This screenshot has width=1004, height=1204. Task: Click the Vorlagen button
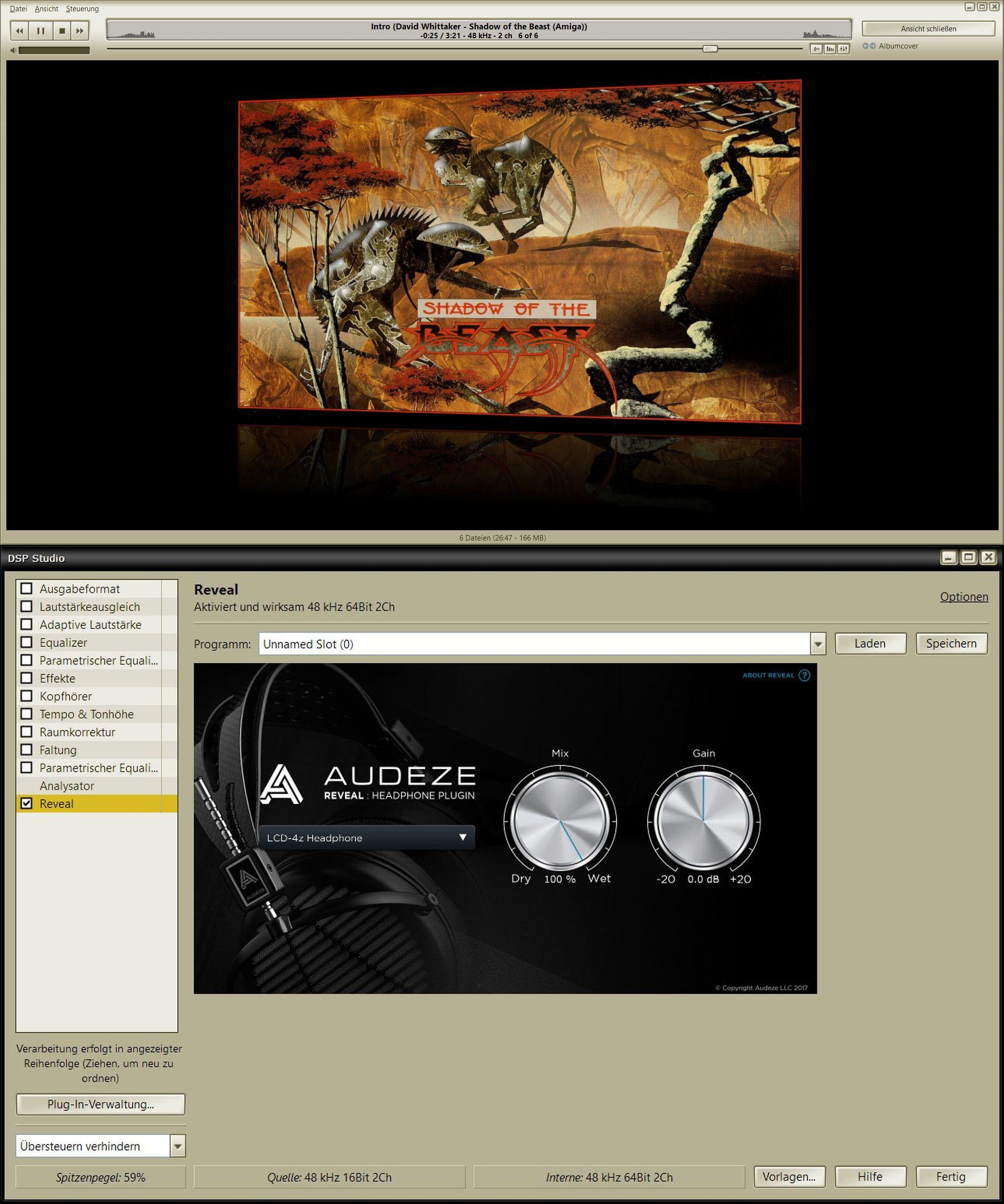789,1177
